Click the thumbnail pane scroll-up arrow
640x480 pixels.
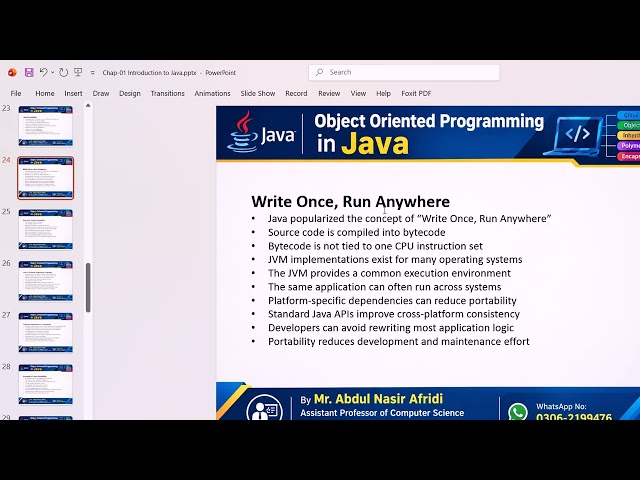[88, 106]
